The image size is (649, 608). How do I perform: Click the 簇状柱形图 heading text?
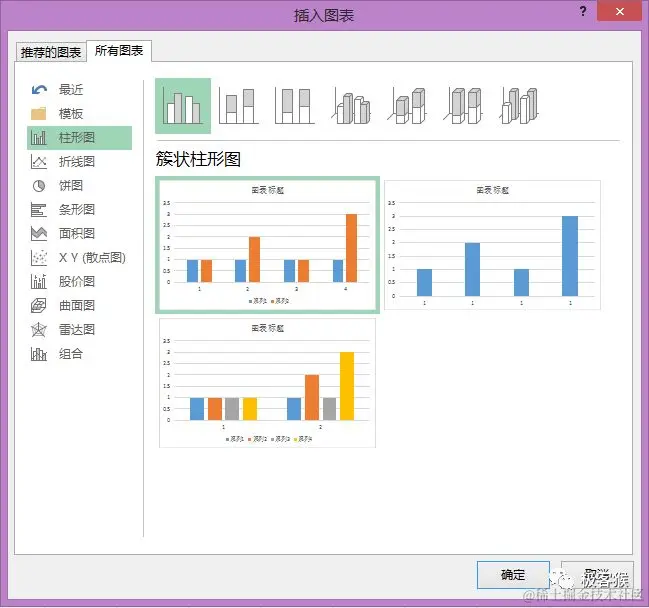pos(198,159)
